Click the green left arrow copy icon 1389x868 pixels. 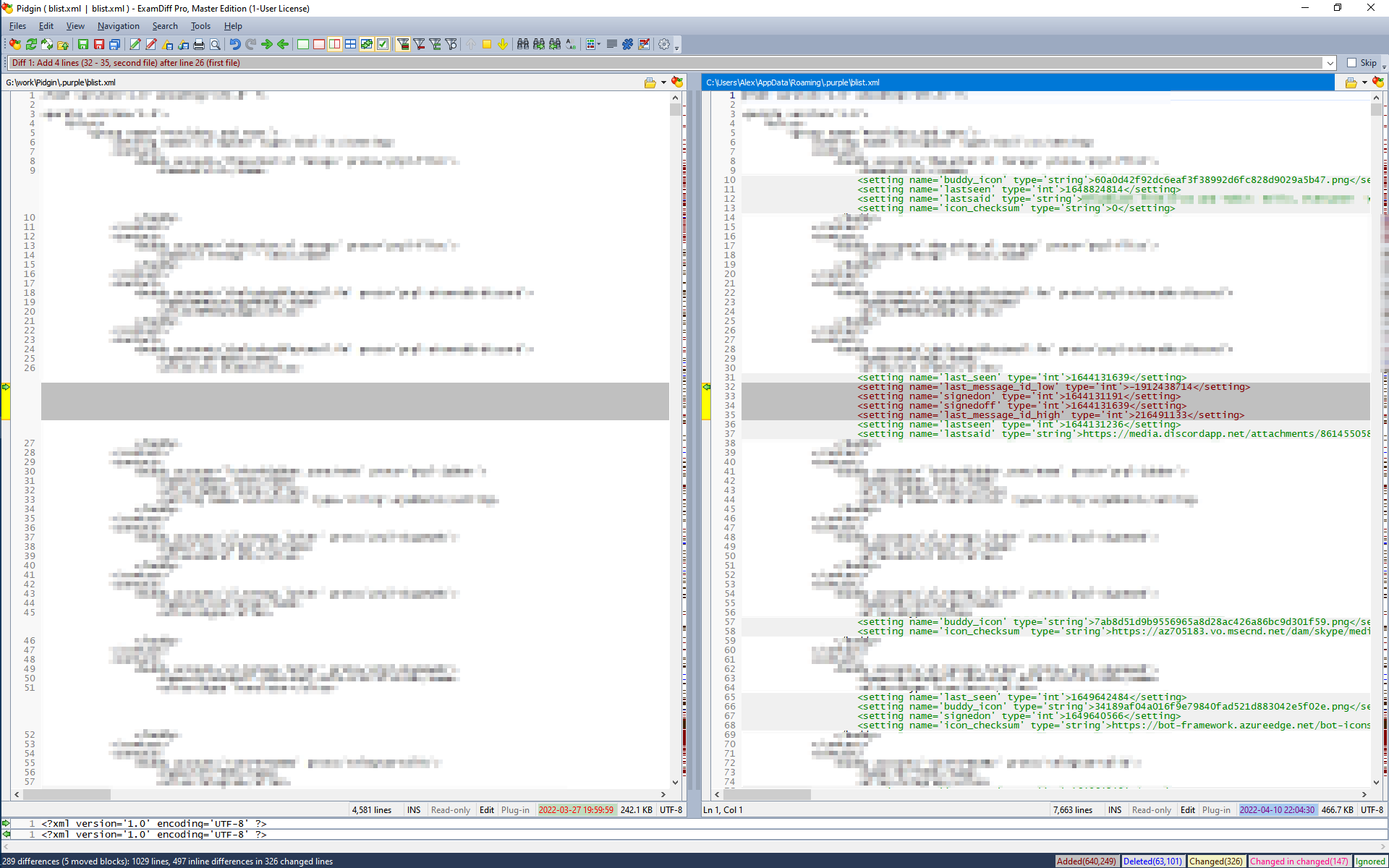coord(283,44)
